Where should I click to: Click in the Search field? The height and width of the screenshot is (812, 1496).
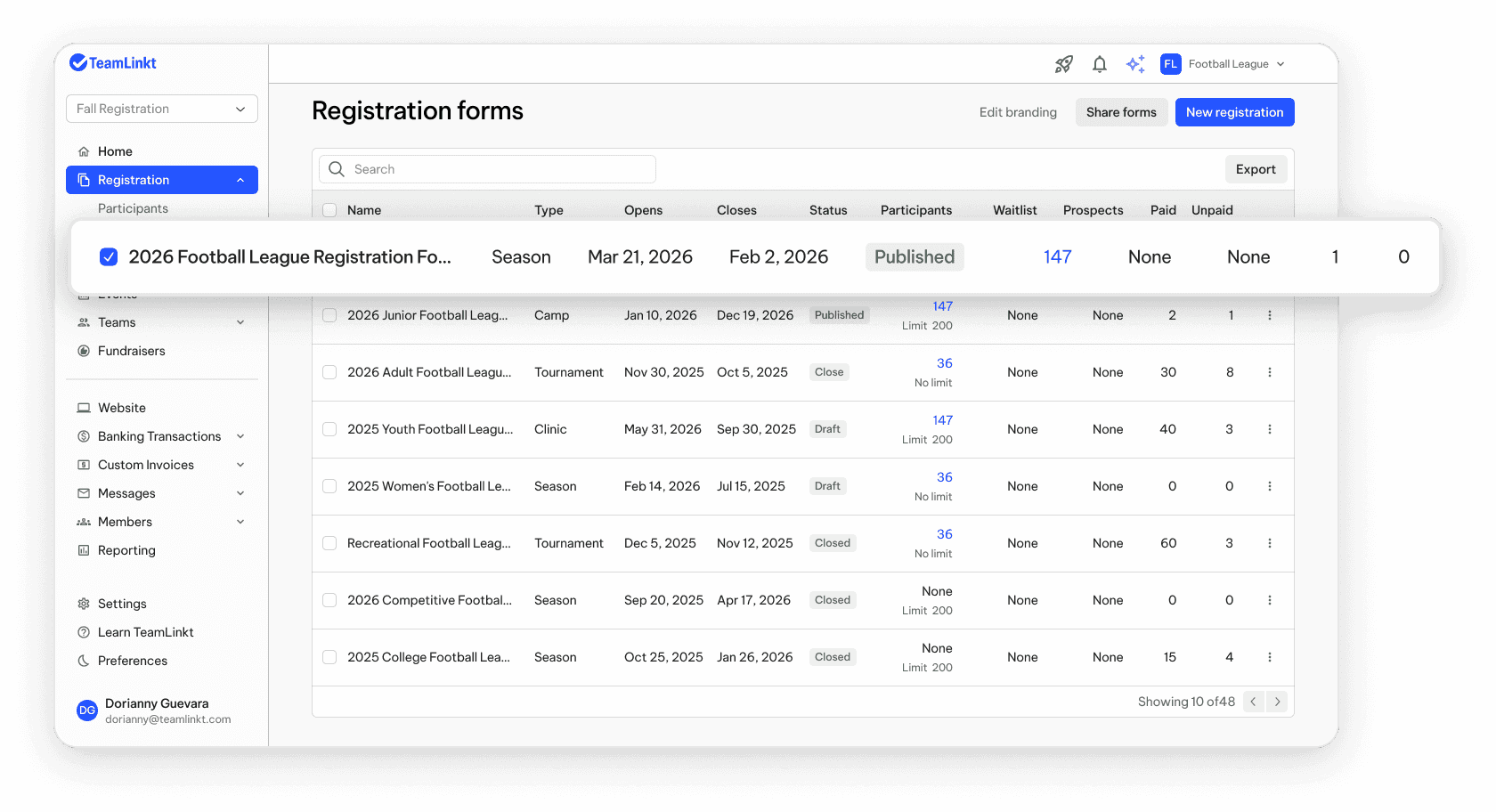tap(486, 168)
